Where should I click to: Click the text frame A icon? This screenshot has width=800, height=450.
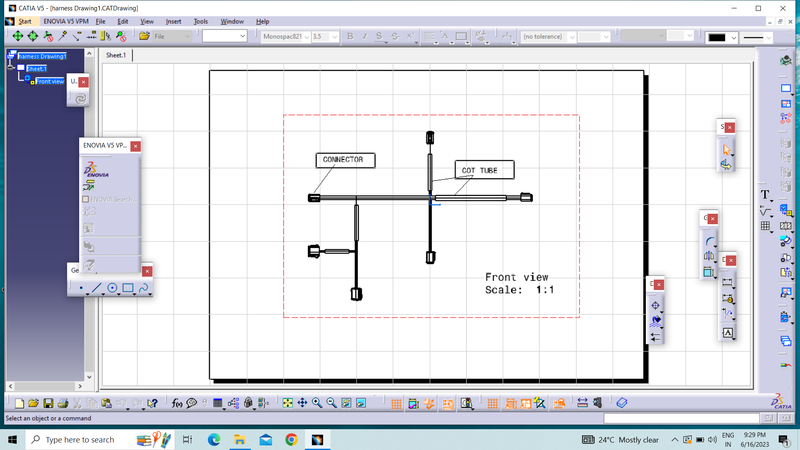(728, 333)
